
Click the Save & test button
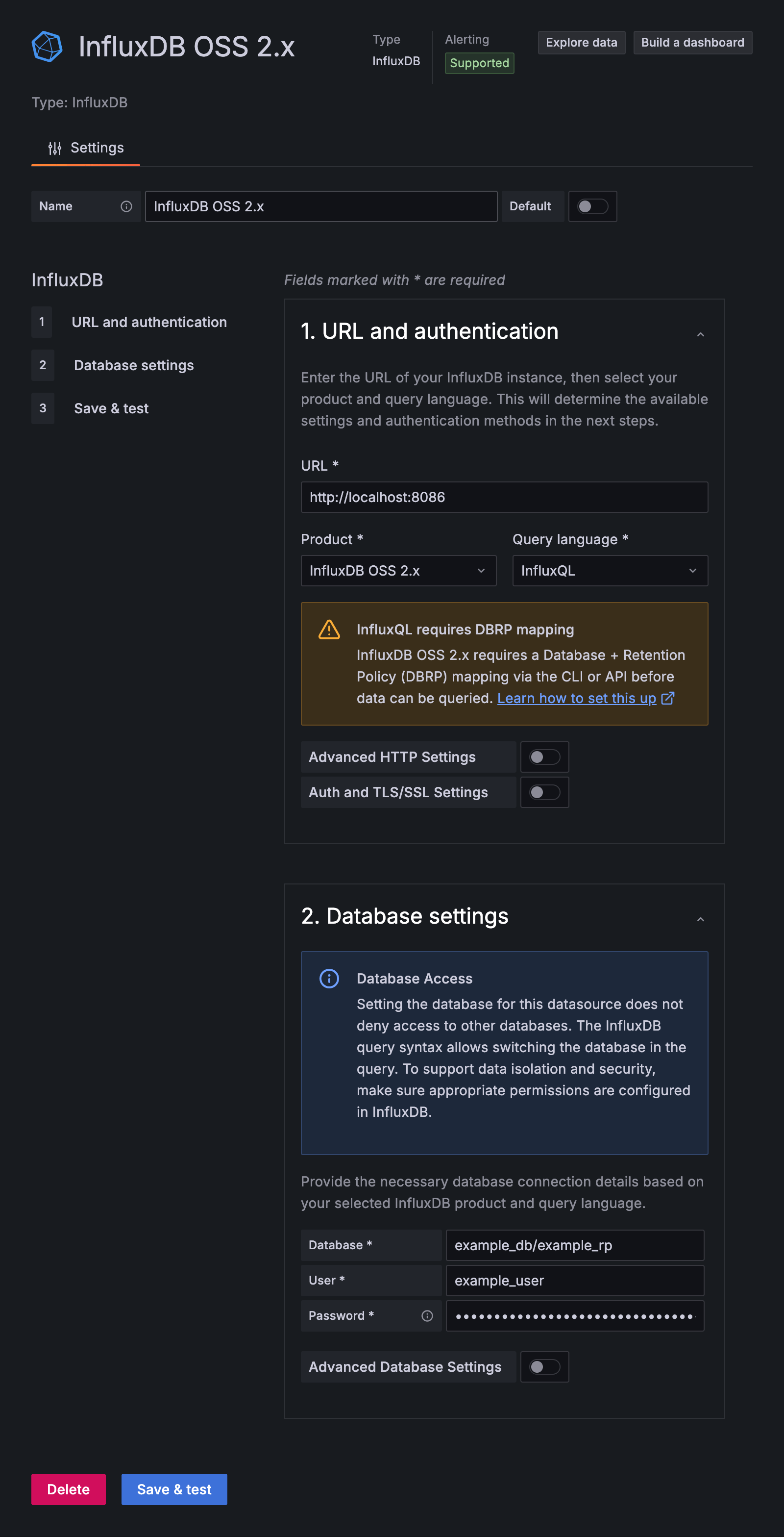pyautogui.click(x=174, y=1488)
